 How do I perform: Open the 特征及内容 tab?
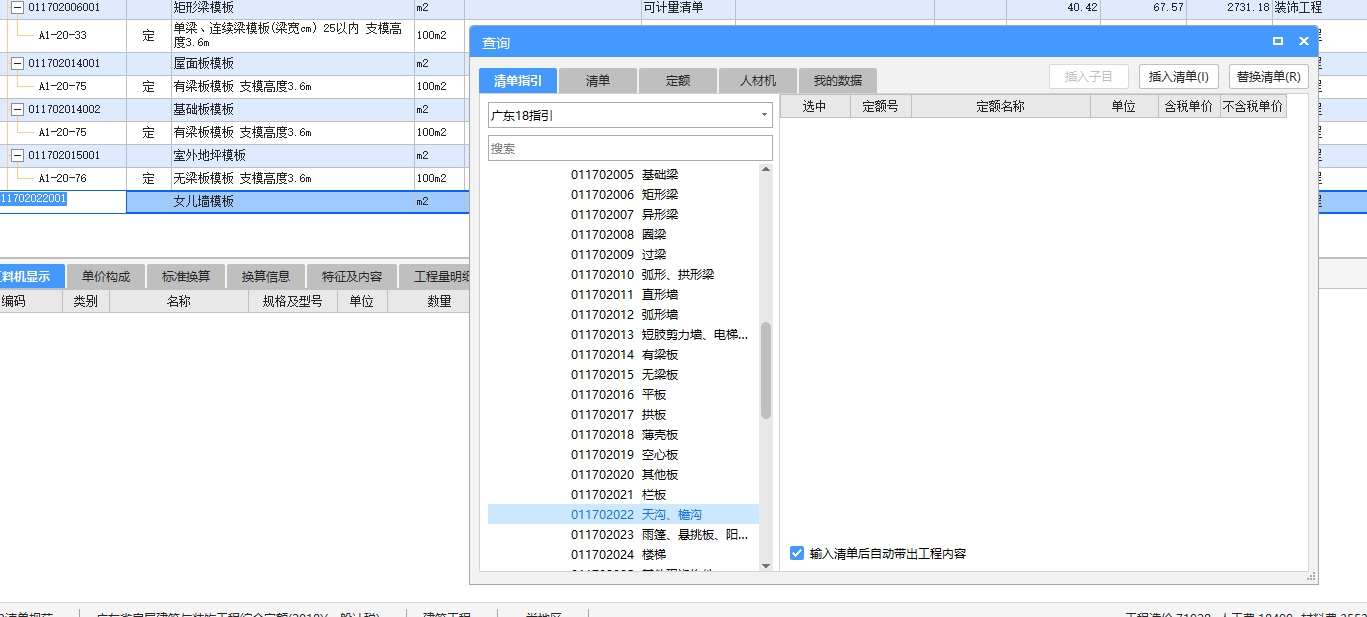pyautogui.click(x=352, y=276)
